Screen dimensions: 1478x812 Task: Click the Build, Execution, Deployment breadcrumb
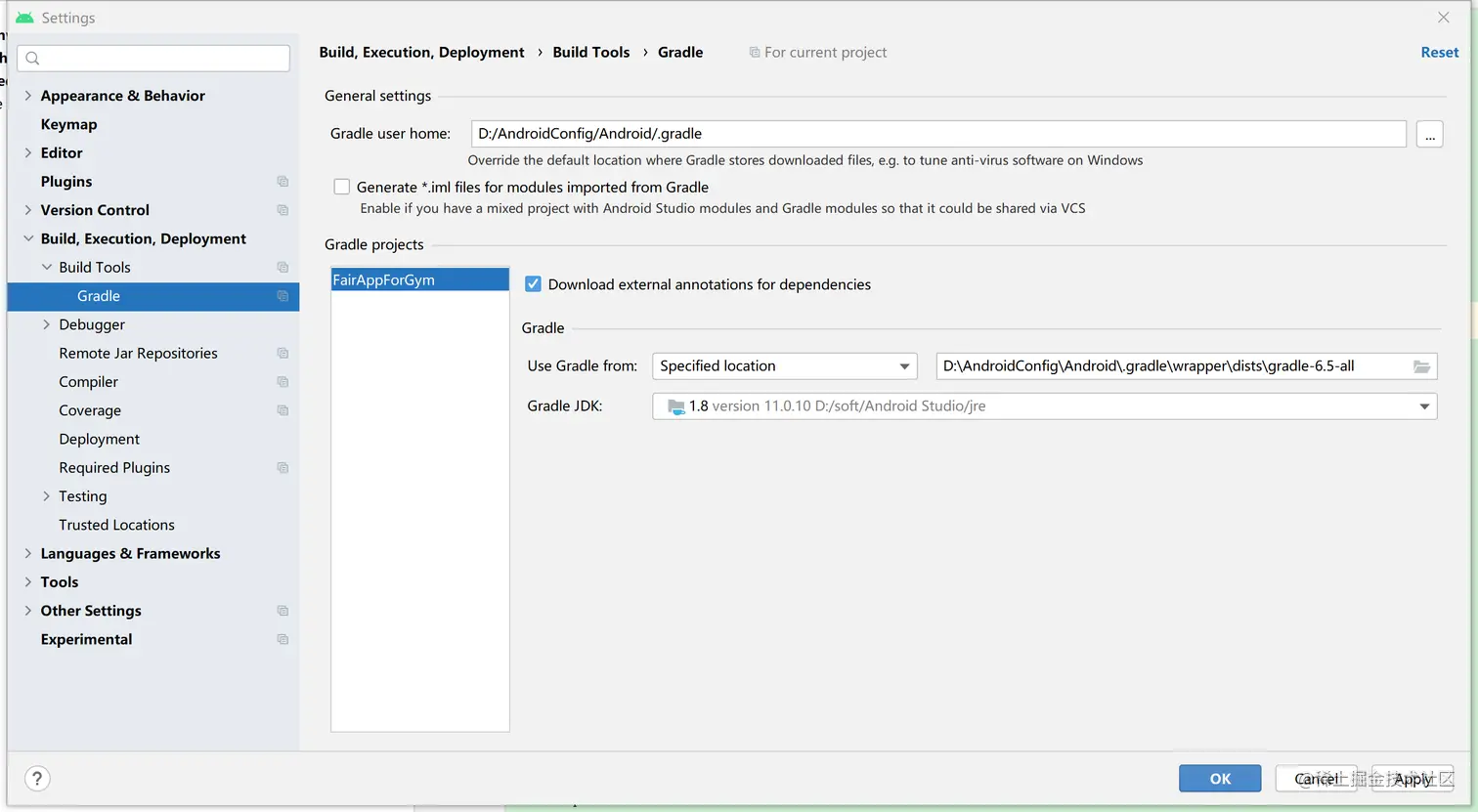tap(421, 53)
